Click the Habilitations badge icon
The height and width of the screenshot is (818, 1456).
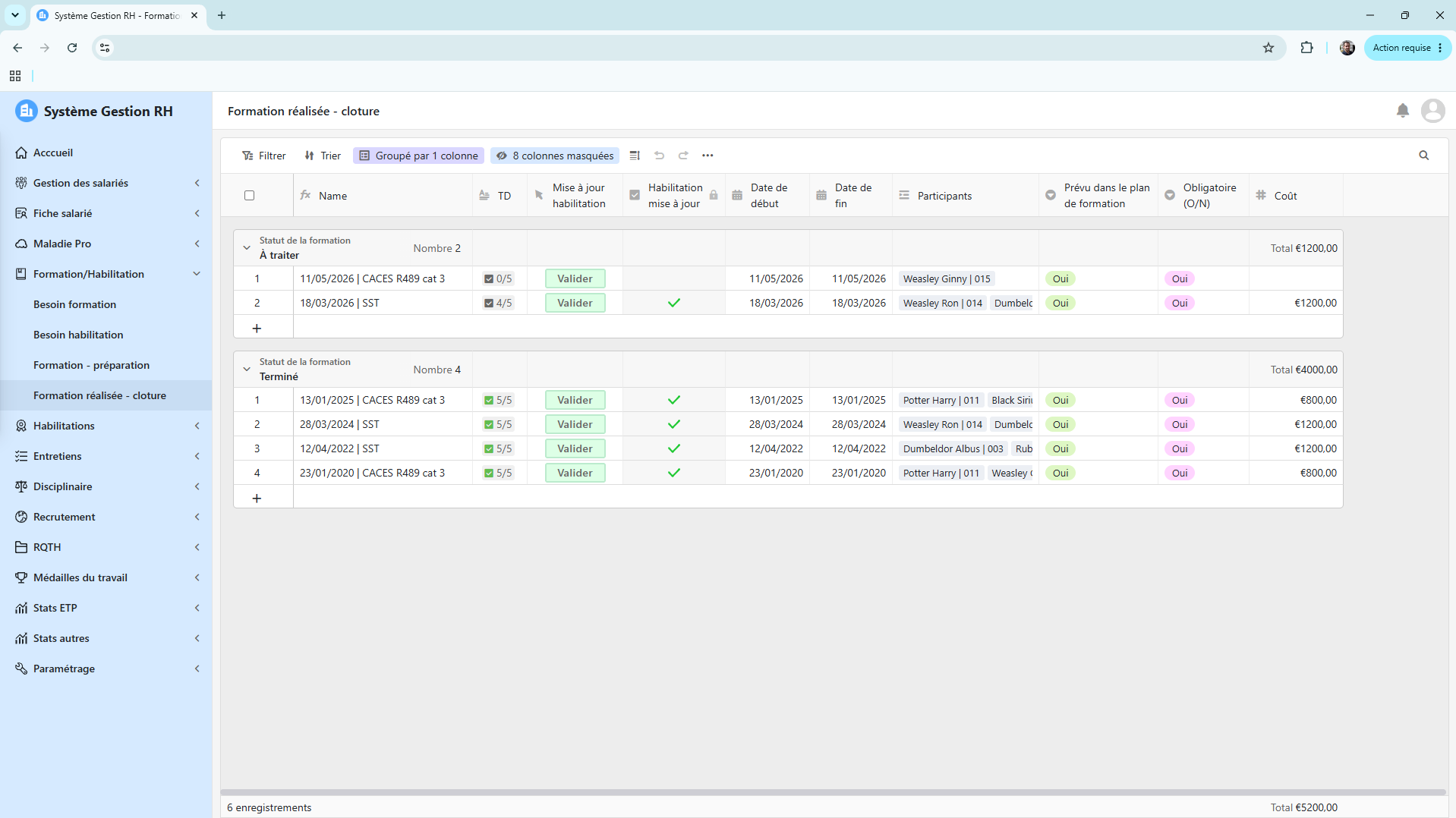21,426
